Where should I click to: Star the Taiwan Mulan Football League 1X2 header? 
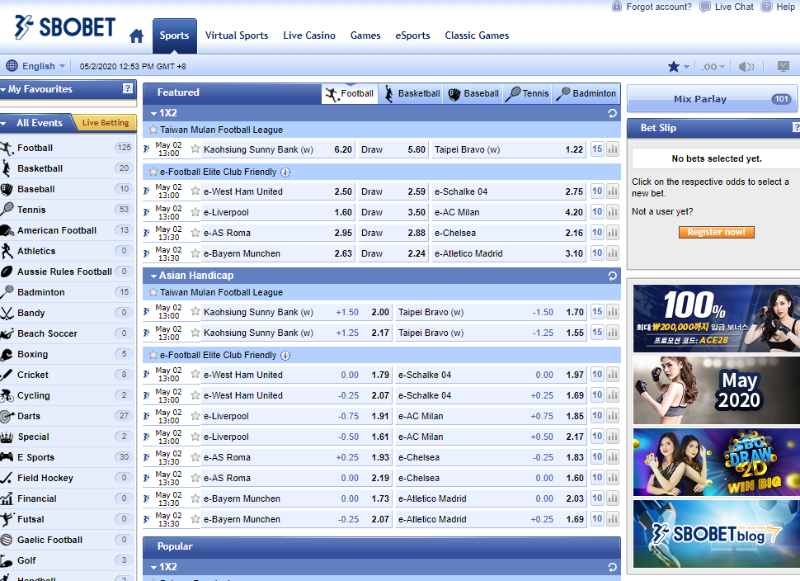point(153,130)
